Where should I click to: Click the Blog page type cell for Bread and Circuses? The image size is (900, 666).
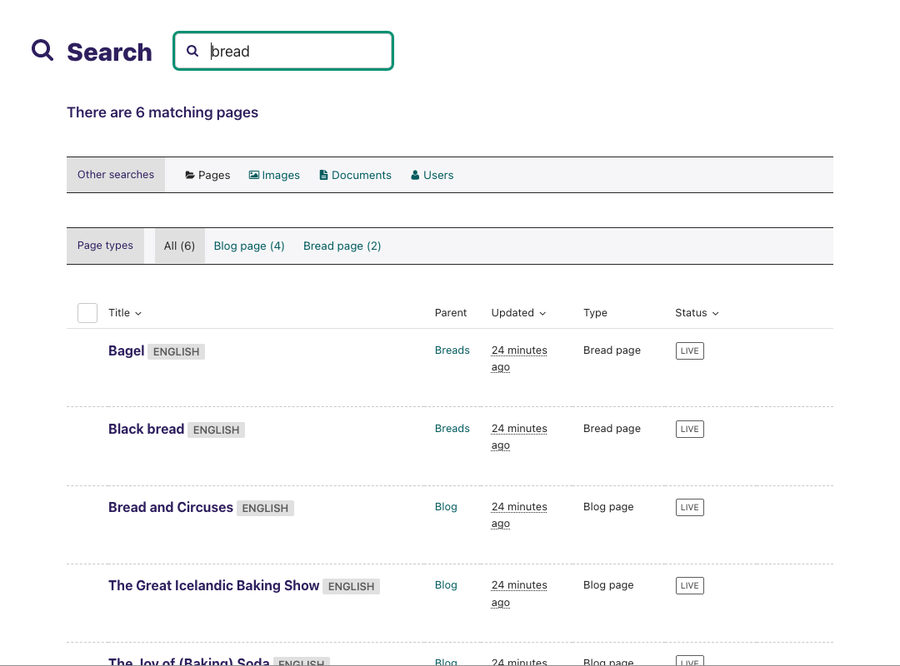608,507
